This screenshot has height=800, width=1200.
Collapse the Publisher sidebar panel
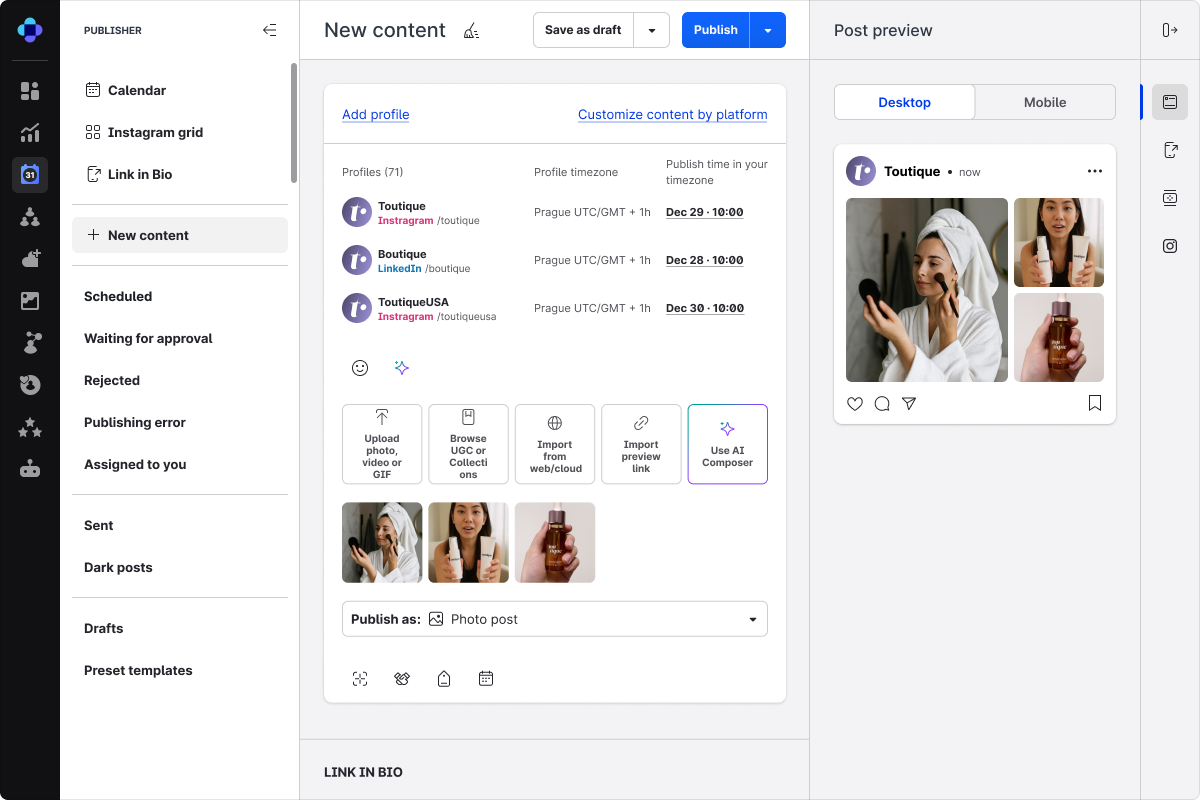pos(269,30)
